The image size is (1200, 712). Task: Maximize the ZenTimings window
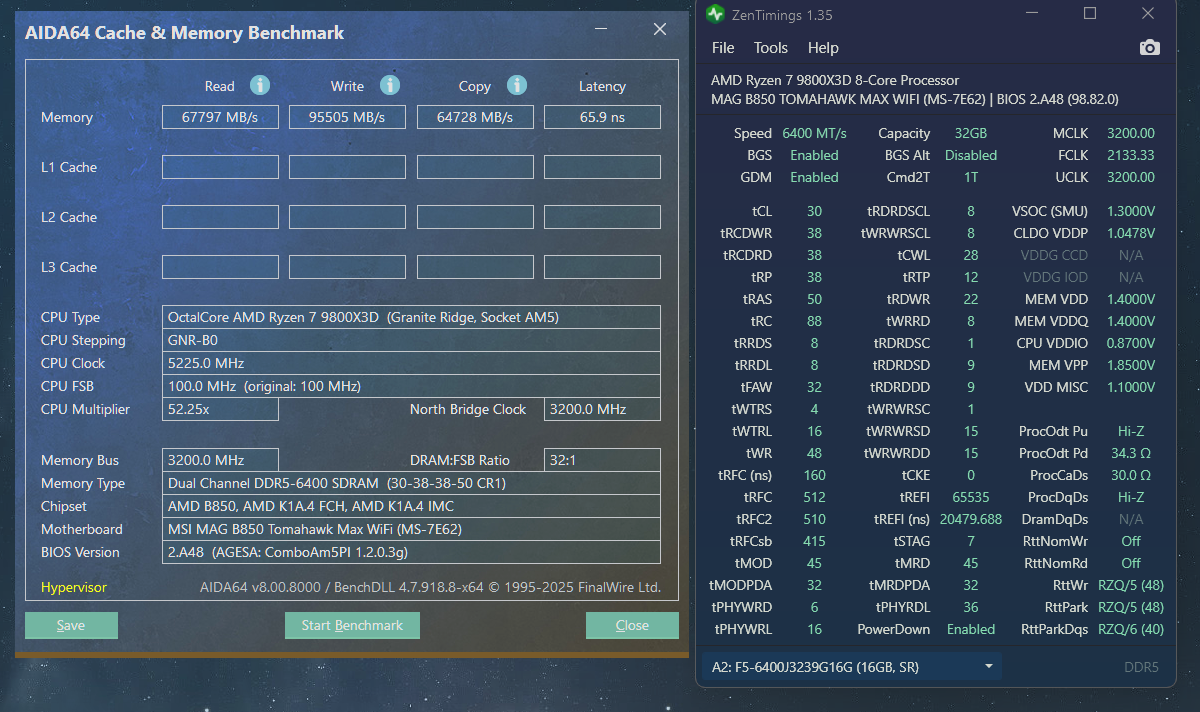[1090, 14]
